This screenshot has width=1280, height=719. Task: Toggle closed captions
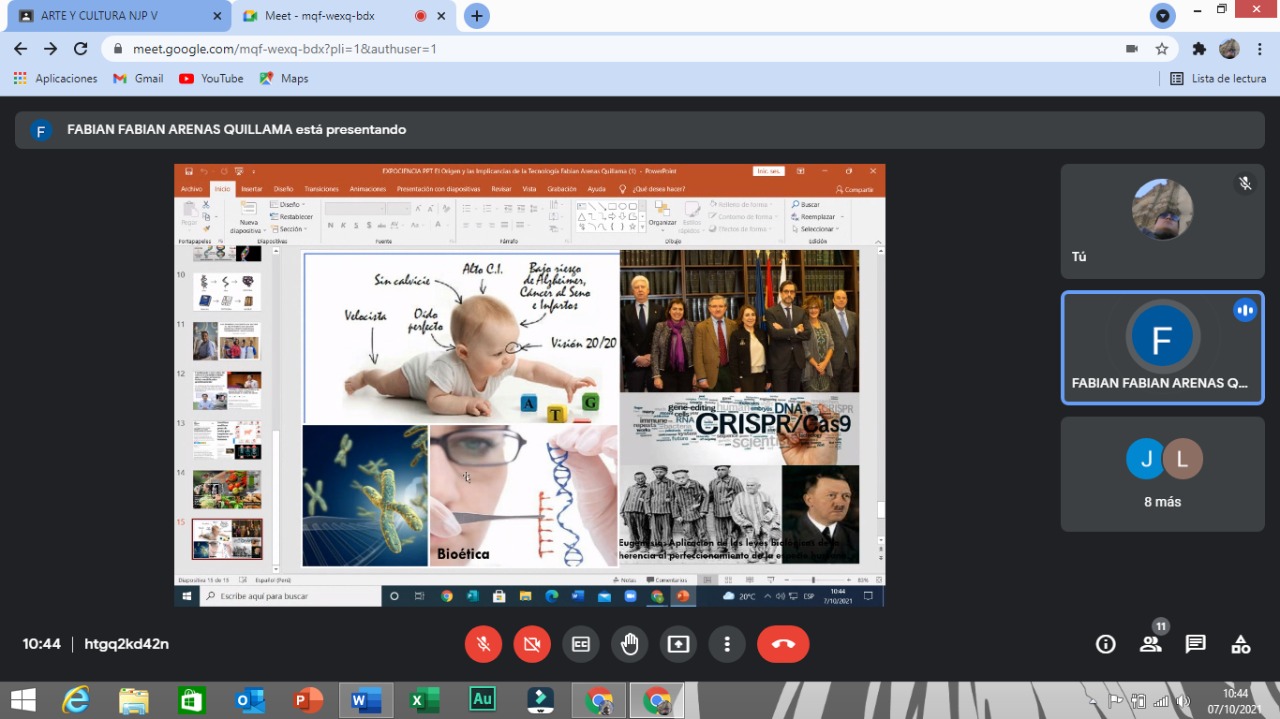(580, 644)
